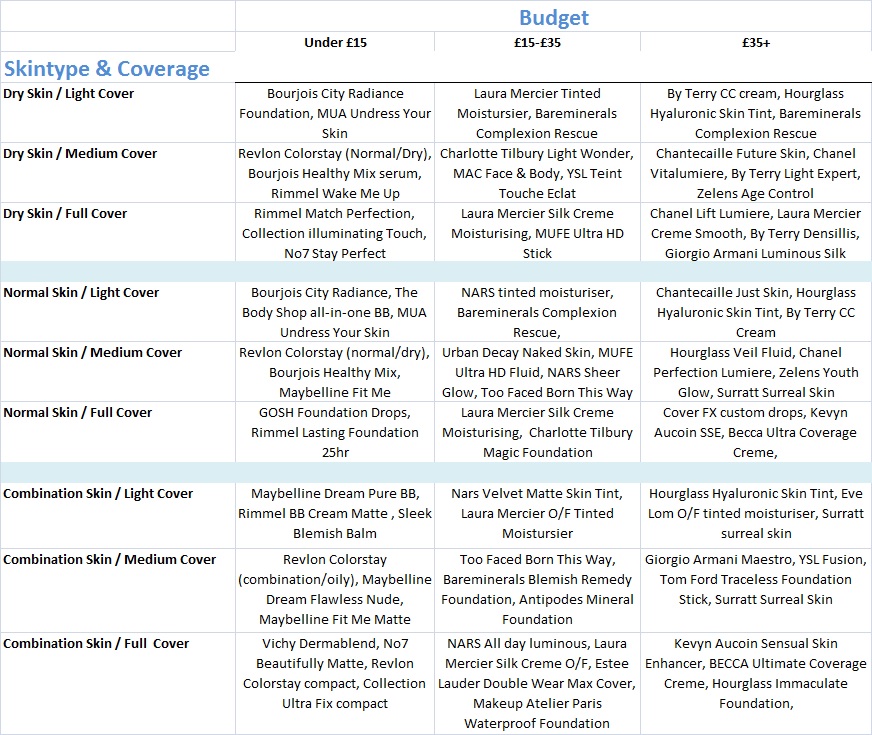Click the cell starting 'Giorgio Armani Maestro, YSL Fusion'
The width and height of the screenshot is (872, 735).
pos(756,591)
